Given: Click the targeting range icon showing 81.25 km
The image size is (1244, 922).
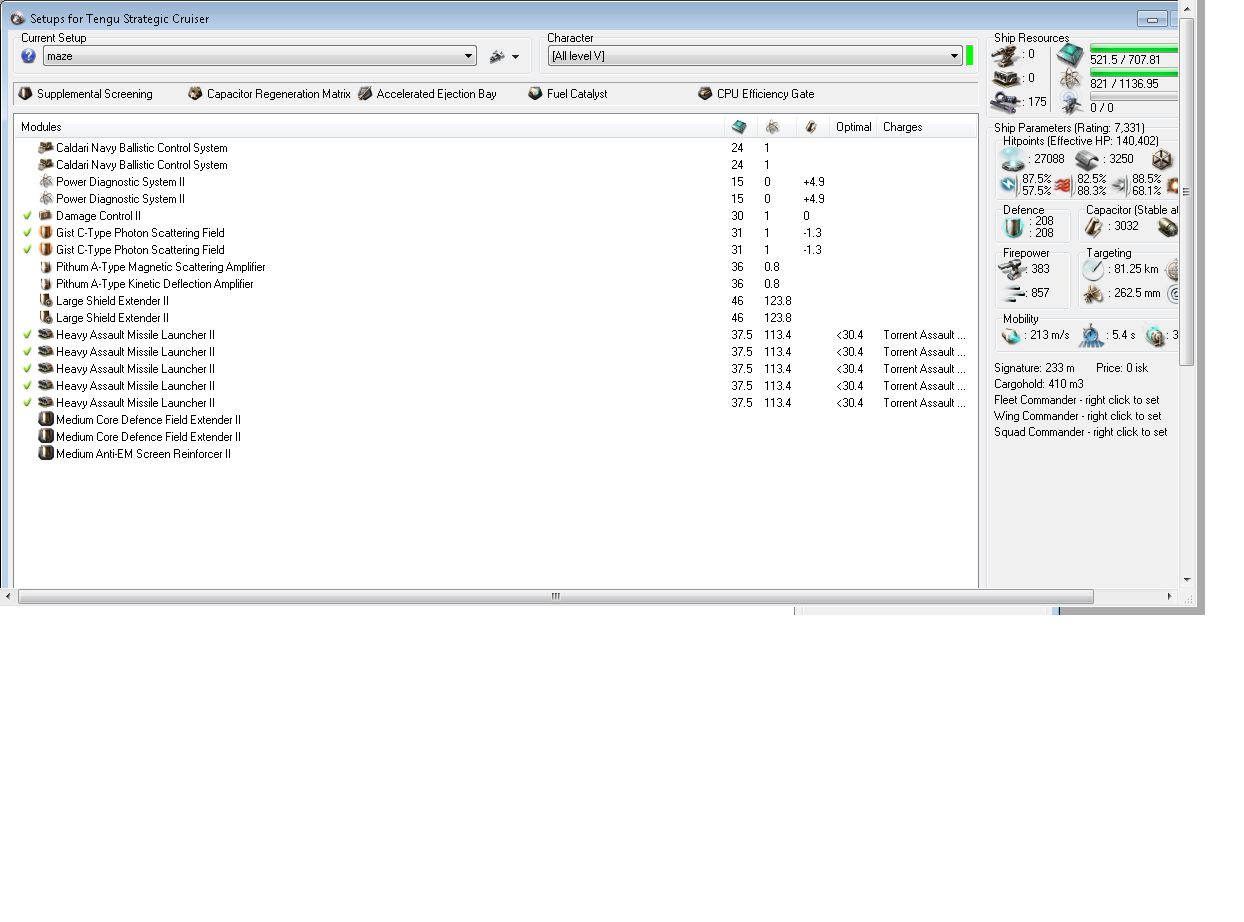Looking at the screenshot, I should coord(1094,270).
